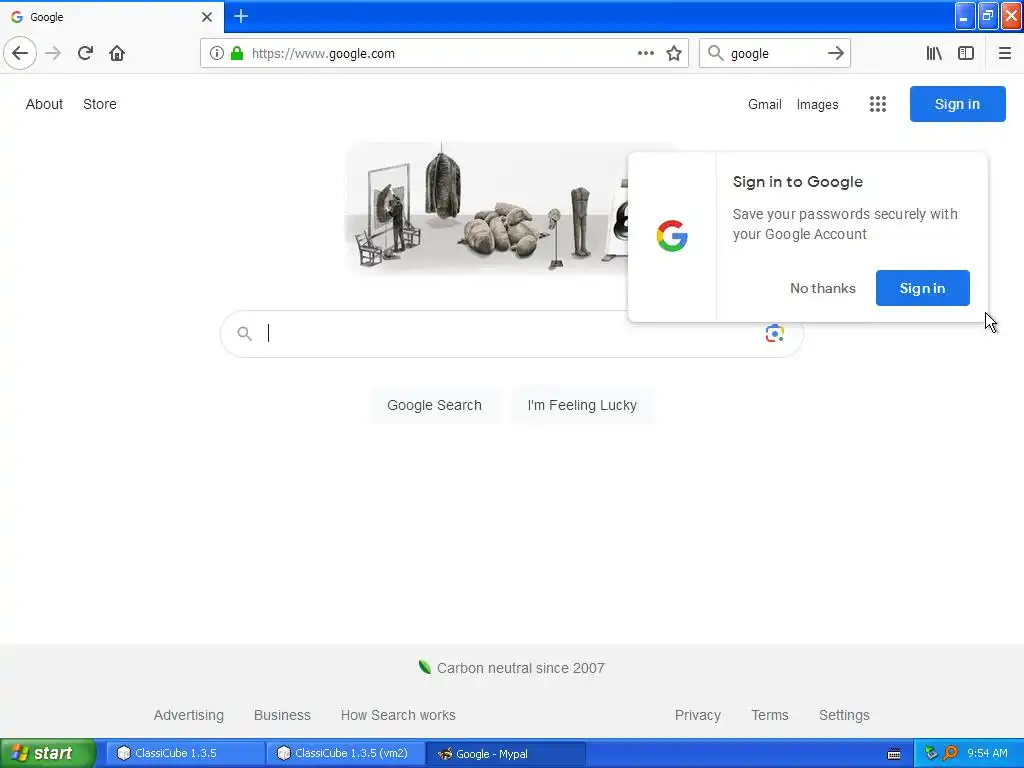Search by image with the Google Lens icon
The height and width of the screenshot is (768, 1024).
[775, 333]
